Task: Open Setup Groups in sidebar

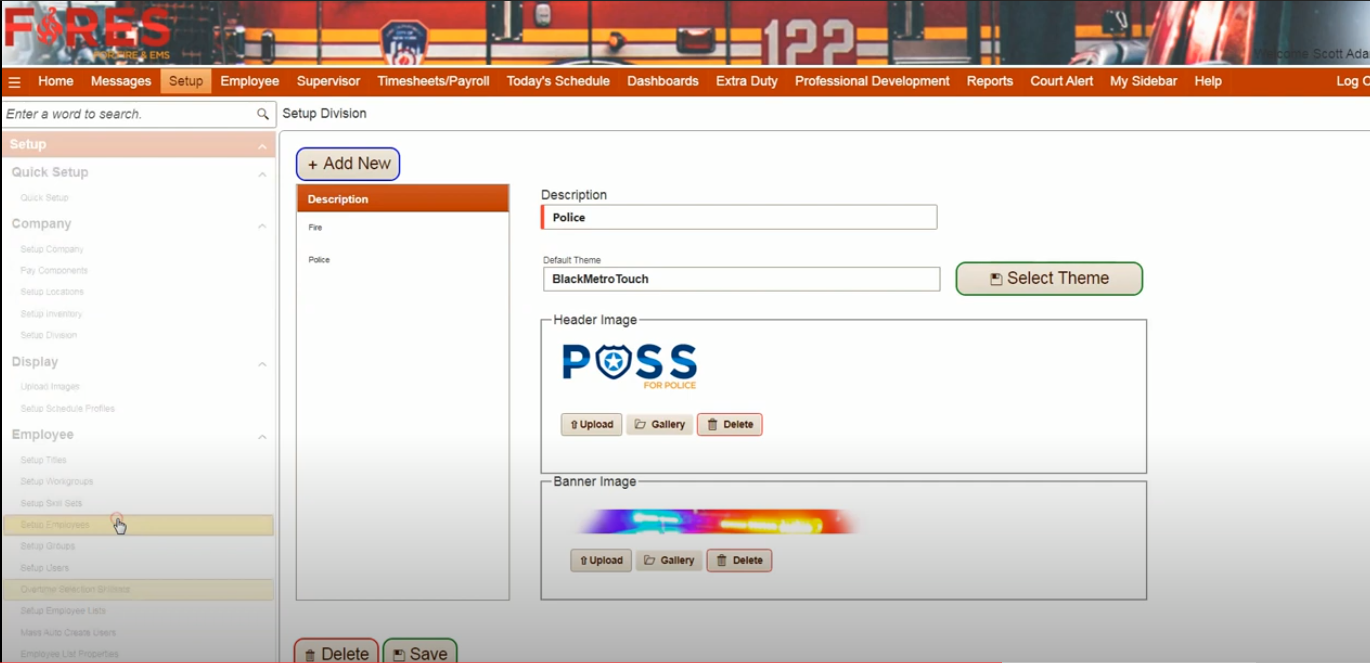Action: 48,547
